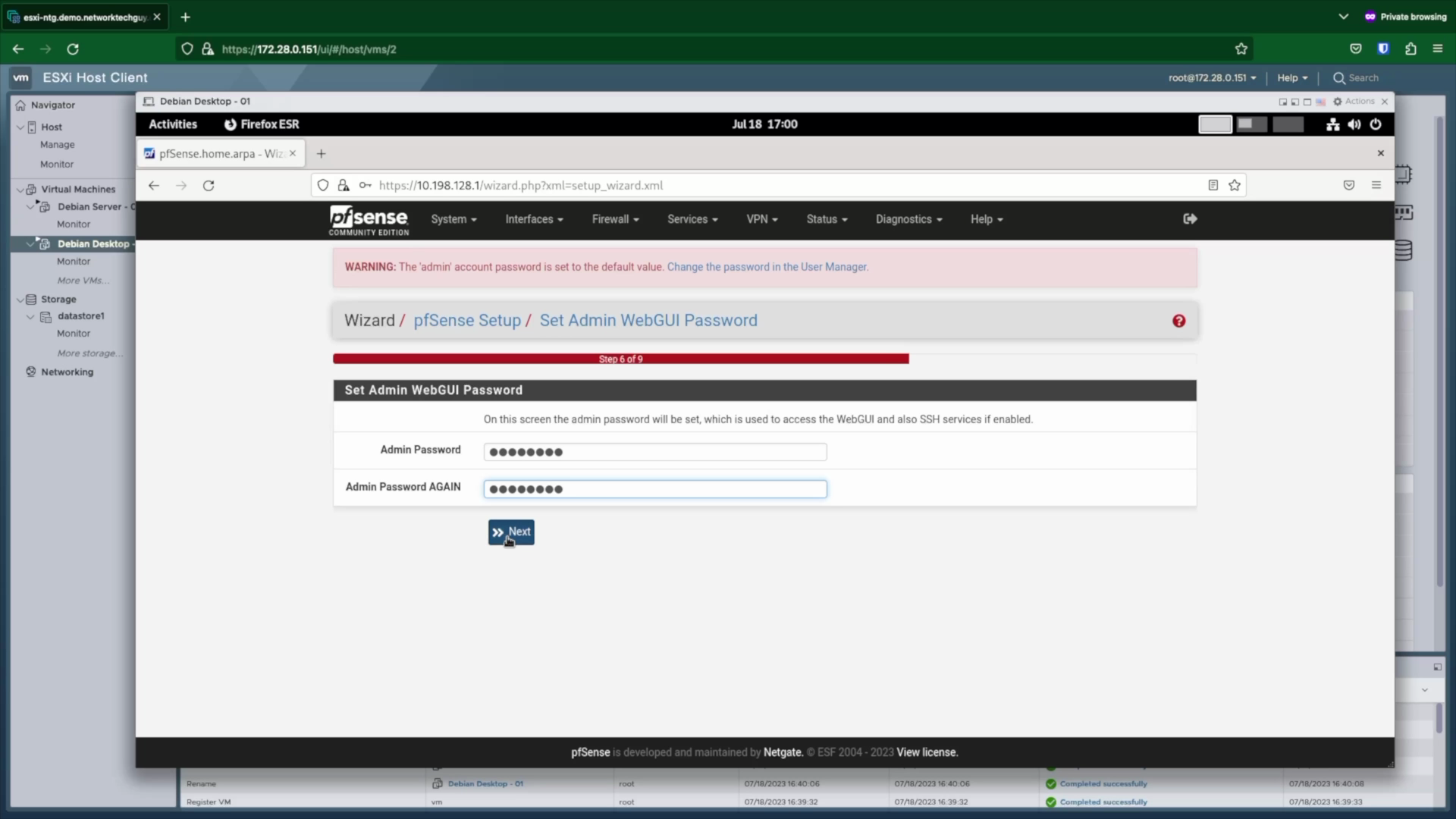Viewport: 1456px width, 819px height.
Task: Click the ESXi Search icon
Action: [x=1339, y=78]
